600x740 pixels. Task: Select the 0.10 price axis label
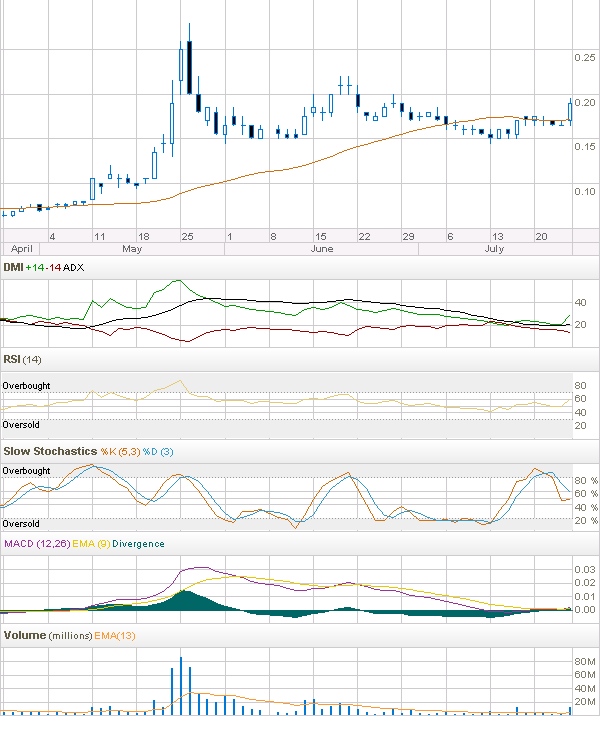[x=585, y=192]
